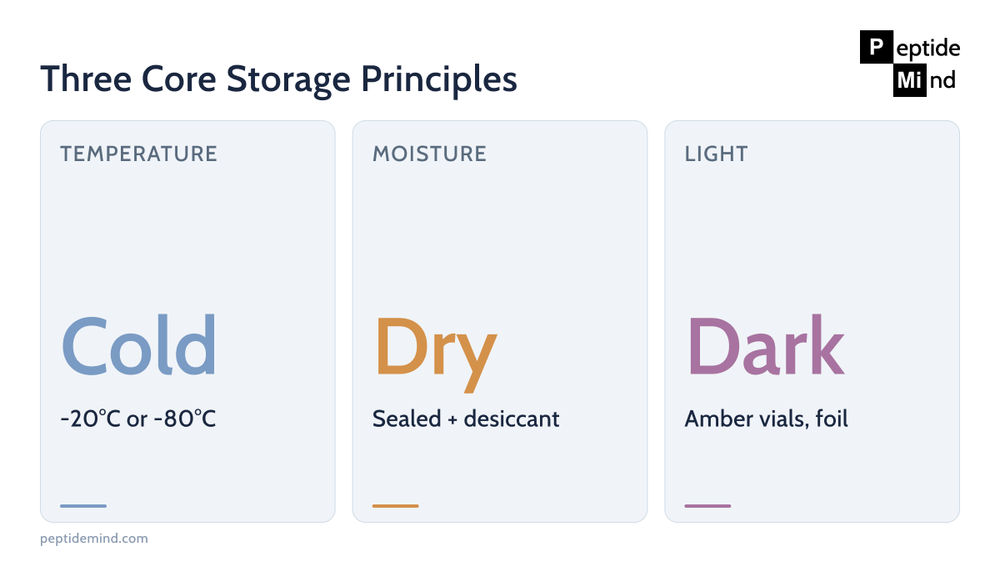Select the Amber vials, foil text
1000x563 pixels.
pyautogui.click(x=766, y=419)
